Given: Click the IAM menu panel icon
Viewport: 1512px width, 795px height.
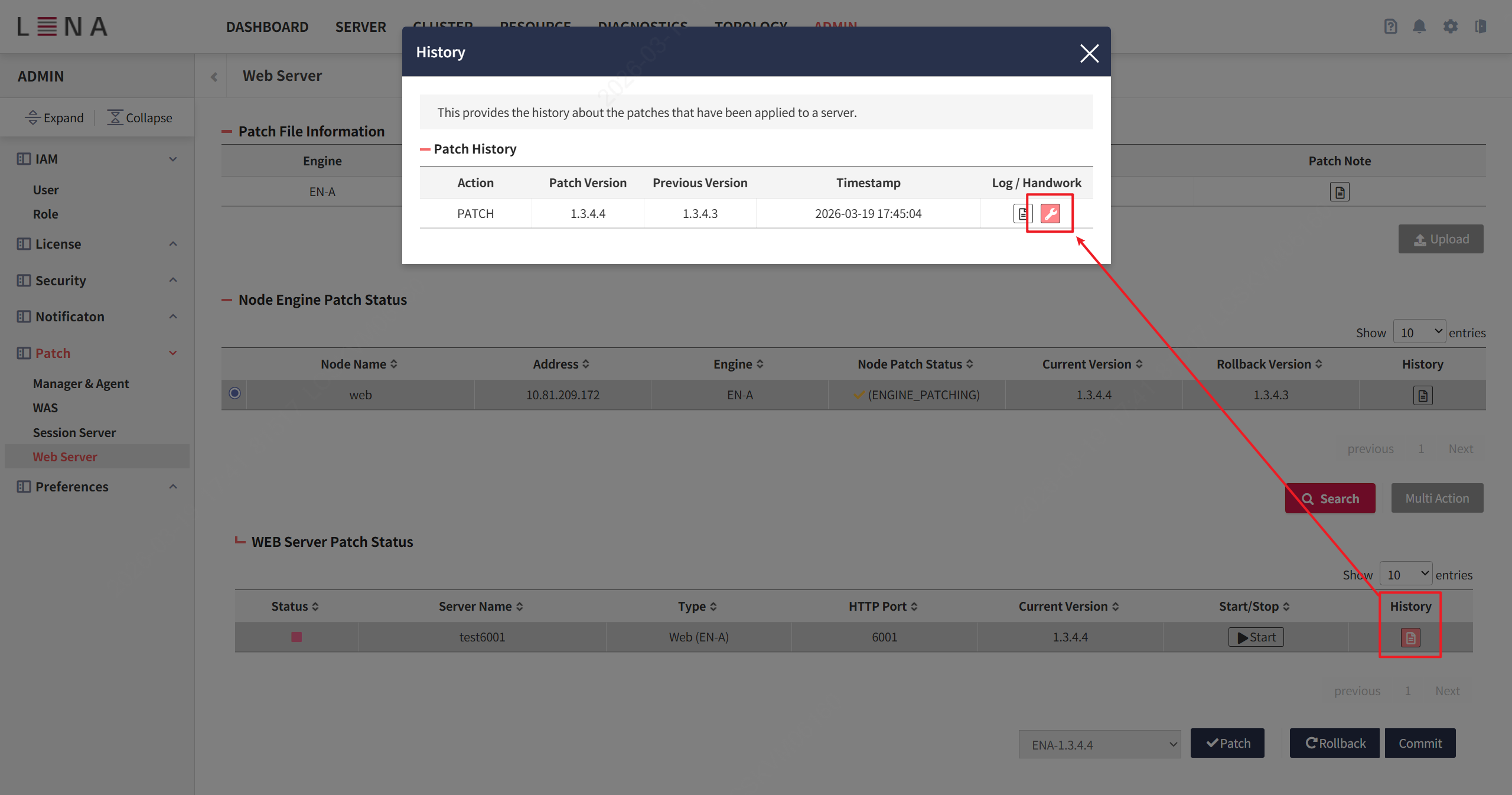Looking at the screenshot, I should pyautogui.click(x=24, y=159).
